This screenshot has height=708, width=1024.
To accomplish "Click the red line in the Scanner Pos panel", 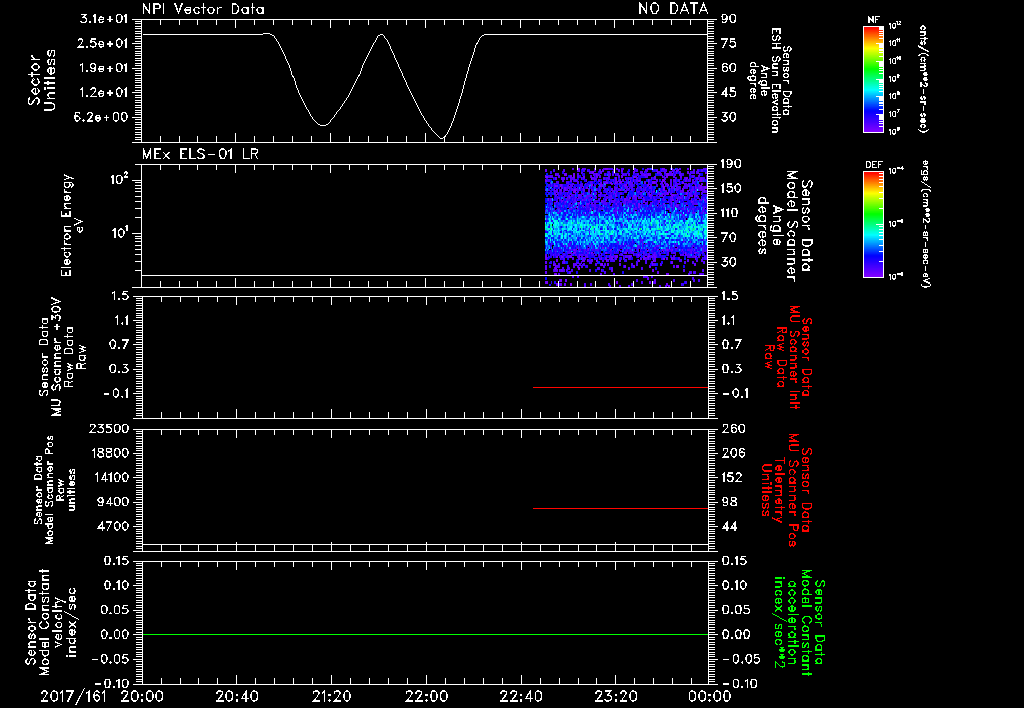I will [x=620, y=508].
